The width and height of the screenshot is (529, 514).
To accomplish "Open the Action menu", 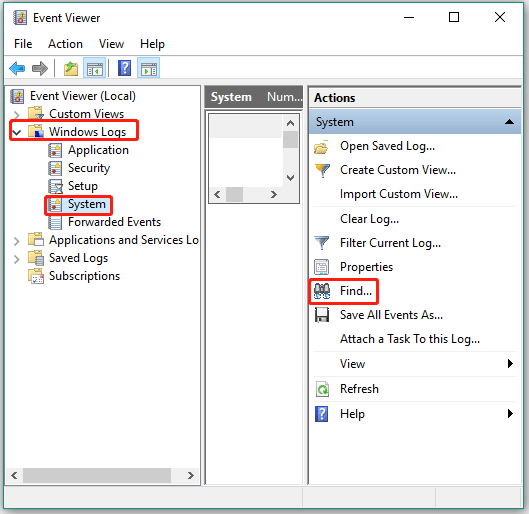I will (65, 44).
